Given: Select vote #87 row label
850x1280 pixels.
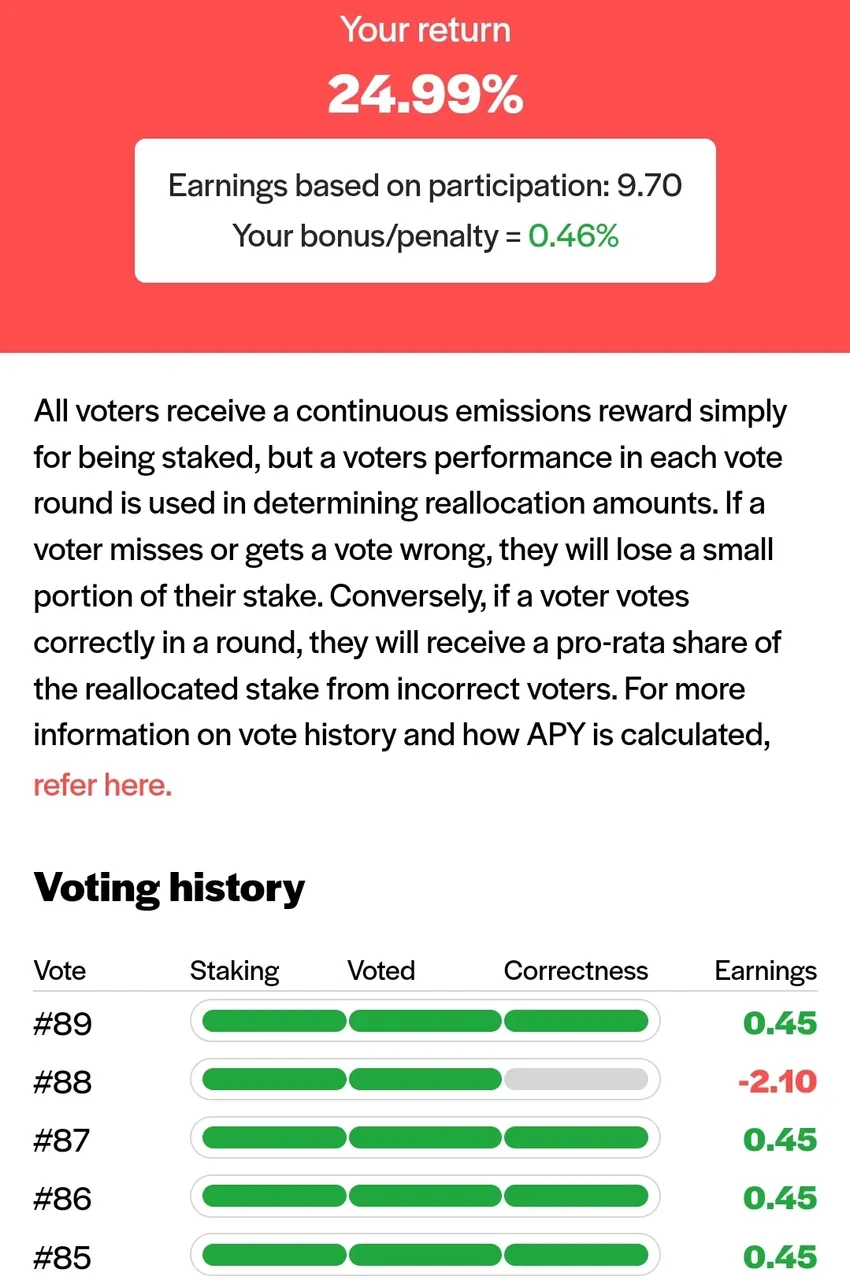Looking at the screenshot, I should [62, 1140].
